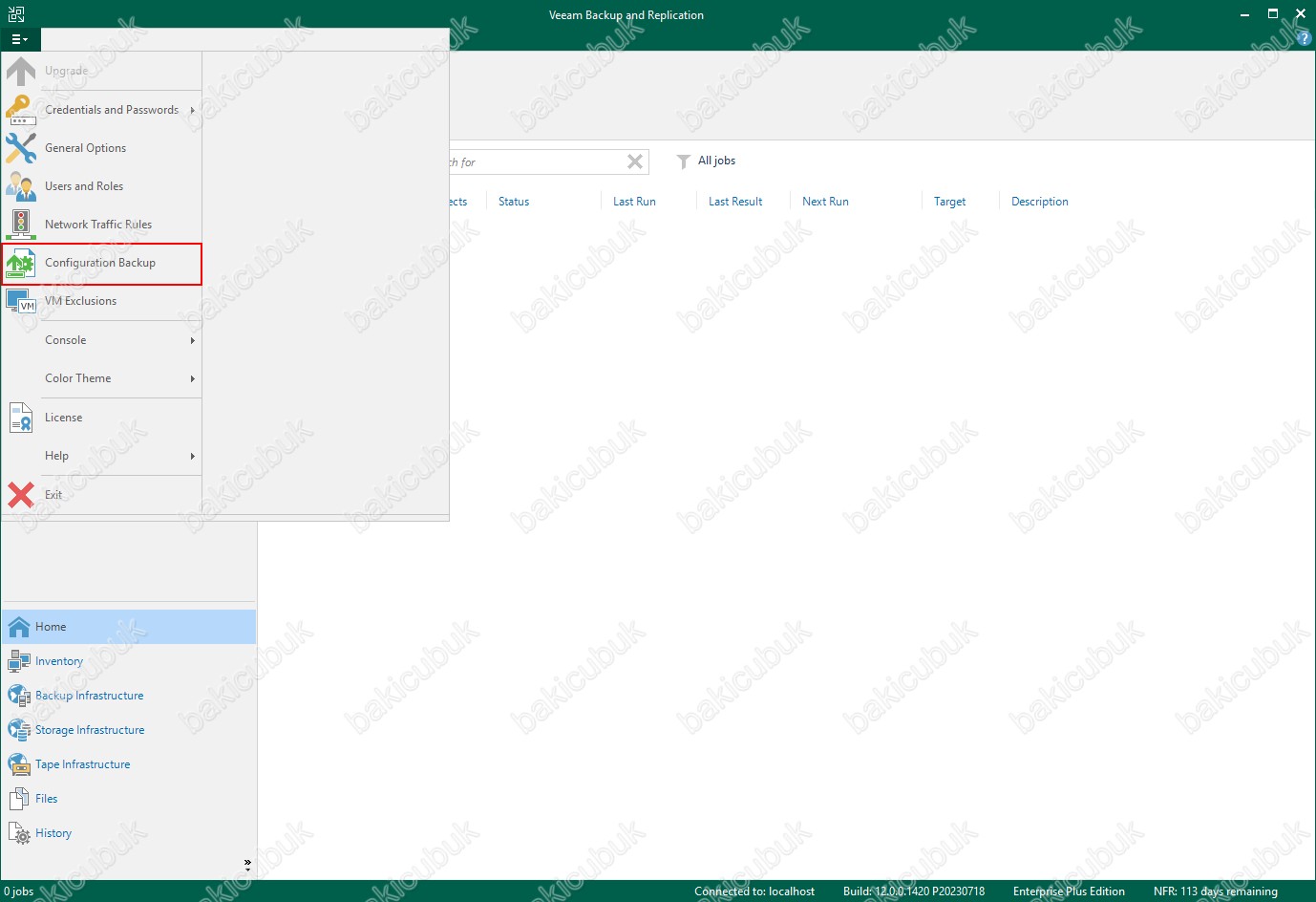Click the Home house icon
The height and width of the screenshot is (902, 1316).
click(x=19, y=627)
